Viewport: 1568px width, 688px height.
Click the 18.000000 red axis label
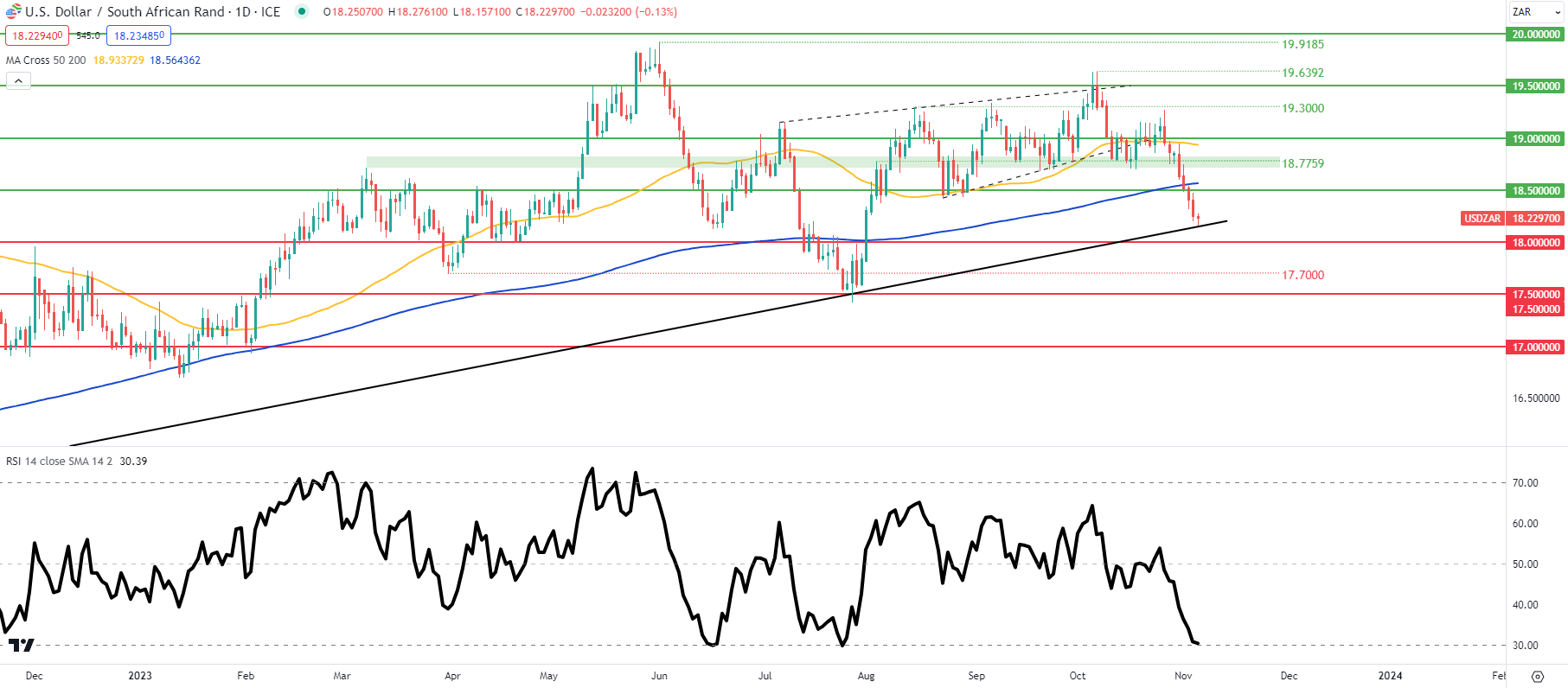click(x=1536, y=243)
